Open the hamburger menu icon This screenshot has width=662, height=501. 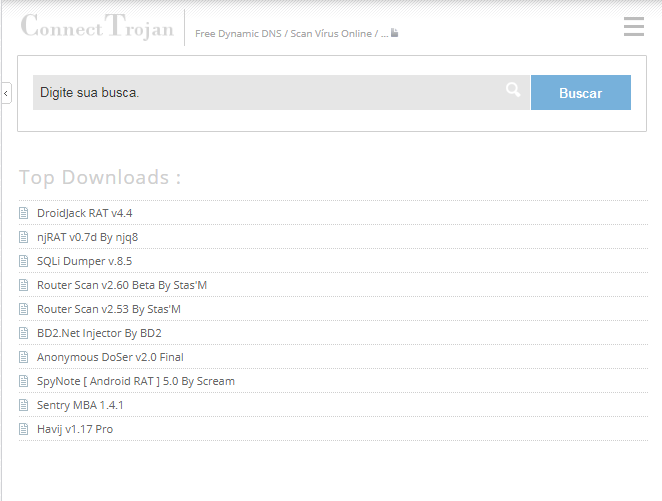tap(634, 27)
